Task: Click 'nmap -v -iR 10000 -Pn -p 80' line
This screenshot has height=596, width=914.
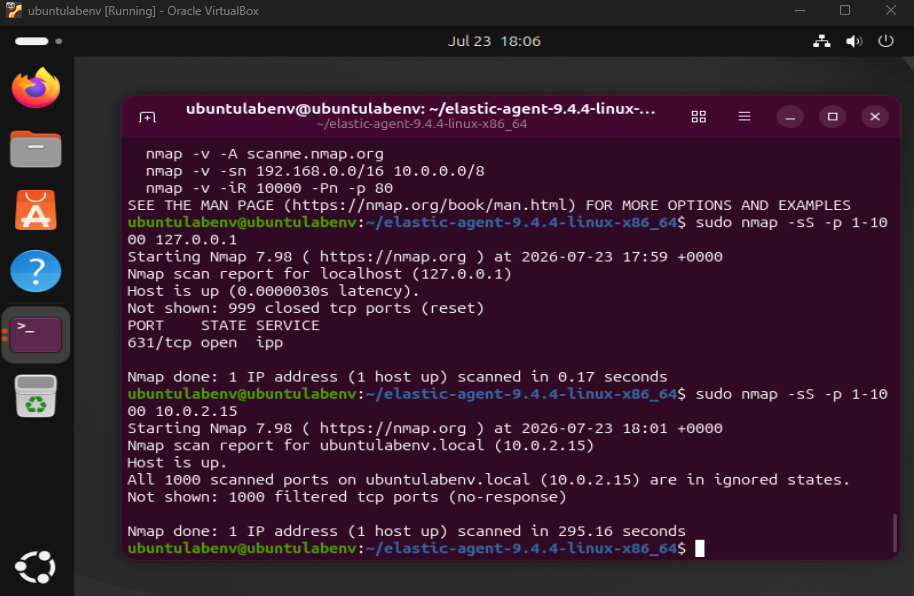Action: pos(269,188)
